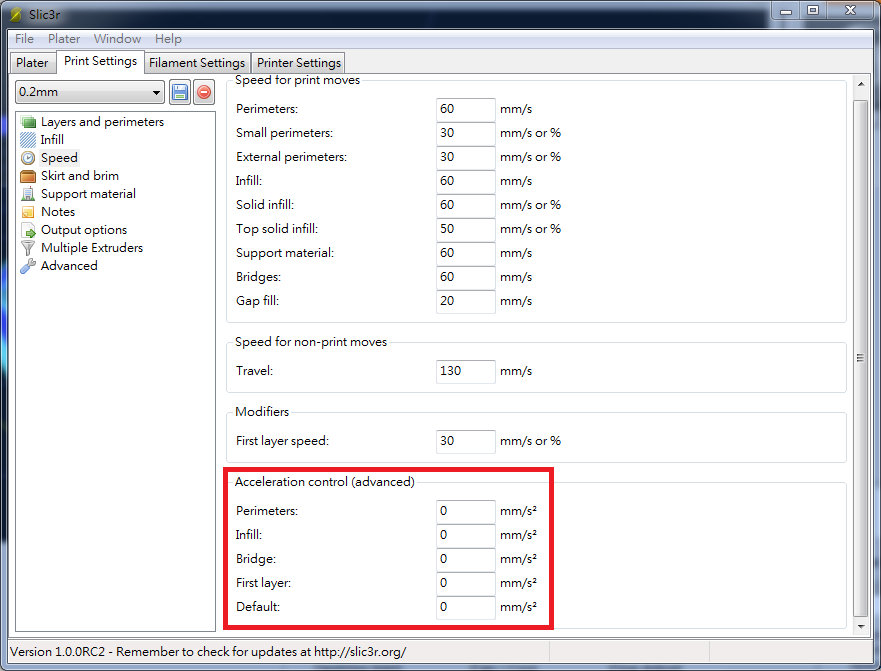The image size is (881, 671).
Task: Click the Speed clock icon
Action: tap(28, 158)
